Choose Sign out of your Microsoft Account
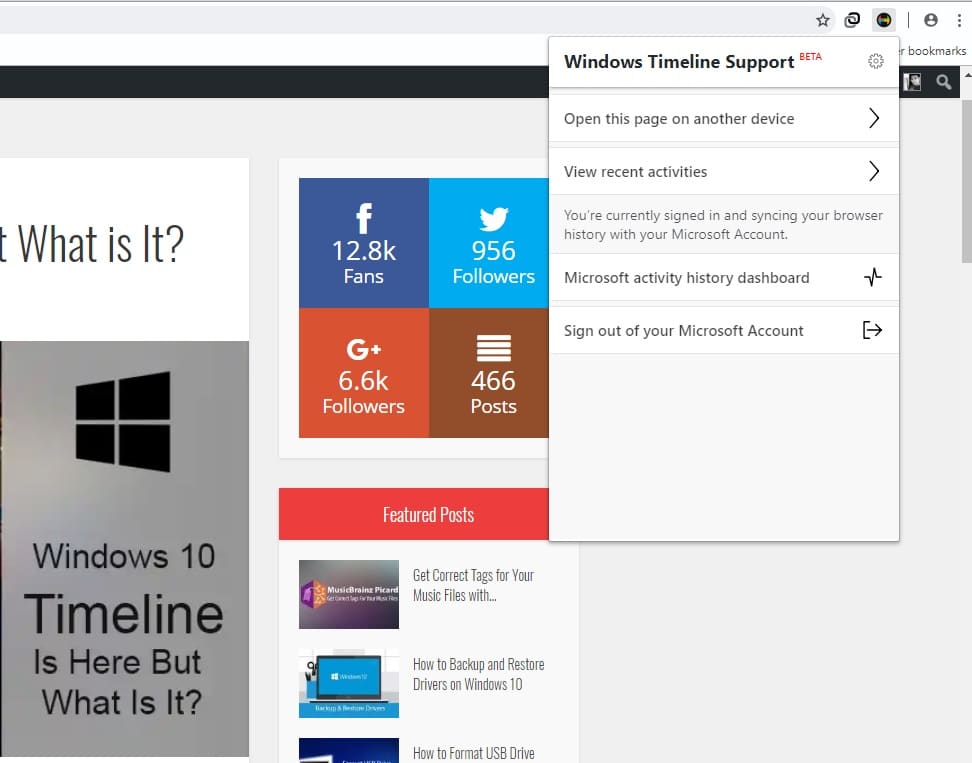Viewport: 972px width, 763px height. point(724,330)
